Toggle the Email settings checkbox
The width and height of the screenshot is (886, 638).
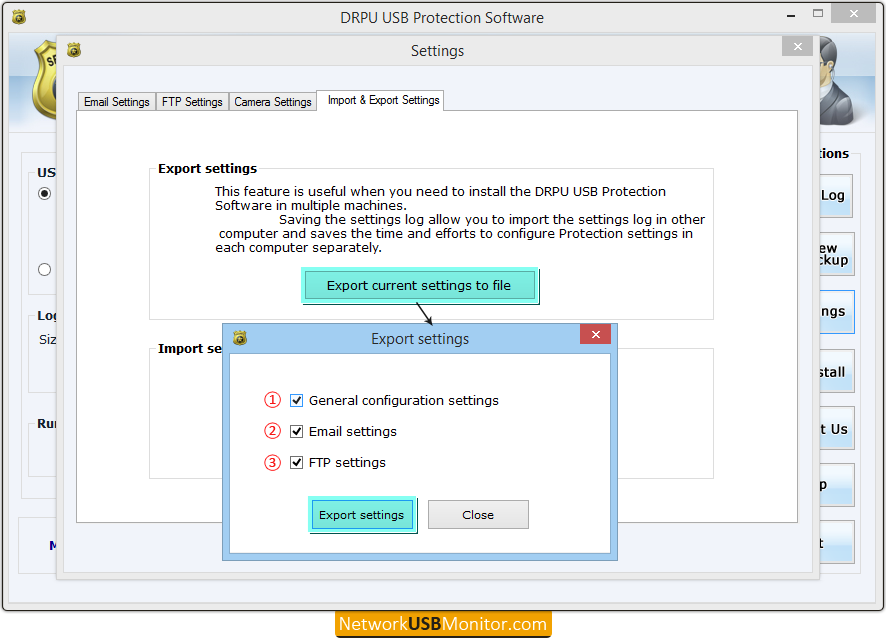coord(296,432)
